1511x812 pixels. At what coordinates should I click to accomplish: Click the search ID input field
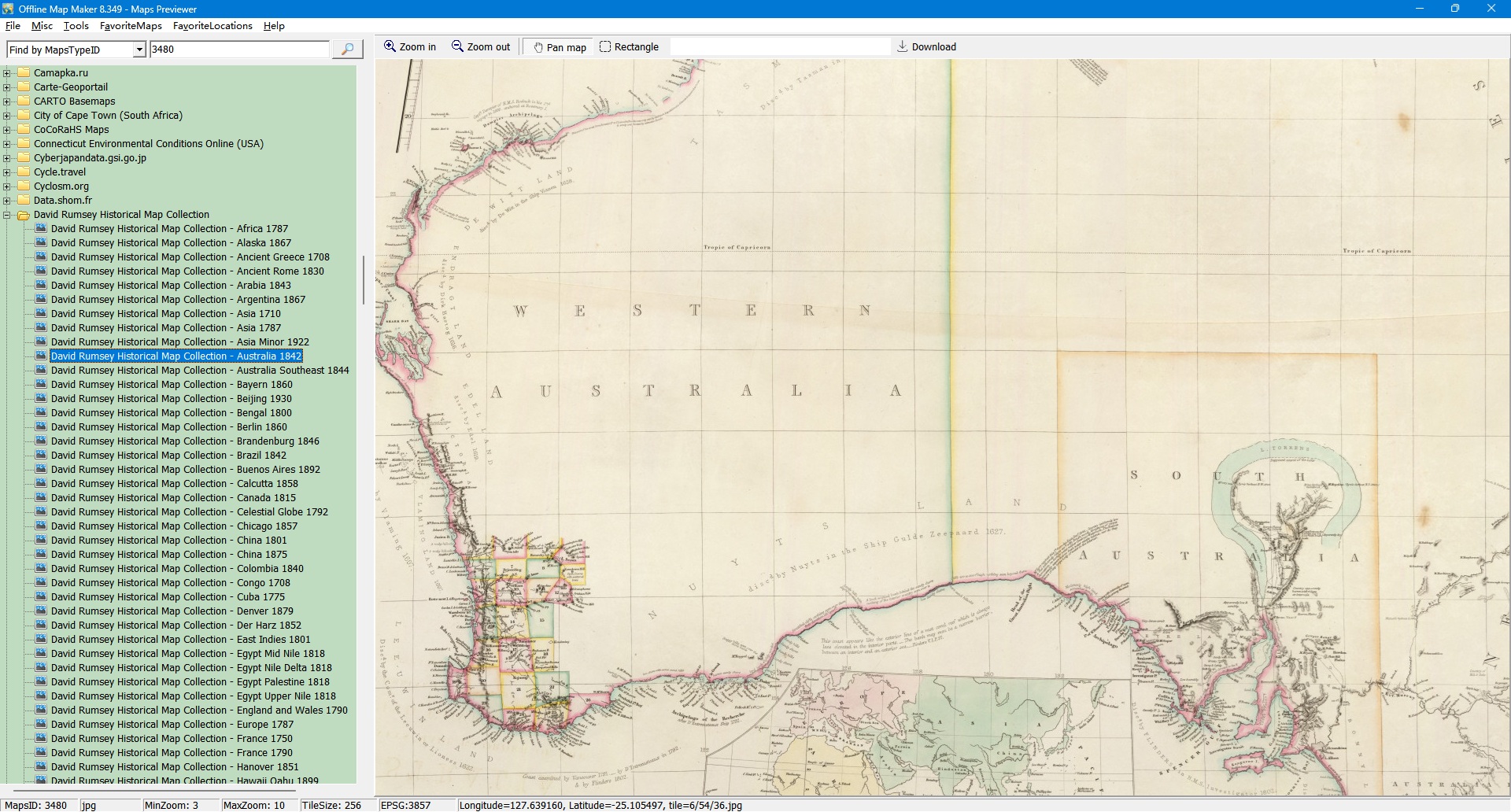pos(239,50)
